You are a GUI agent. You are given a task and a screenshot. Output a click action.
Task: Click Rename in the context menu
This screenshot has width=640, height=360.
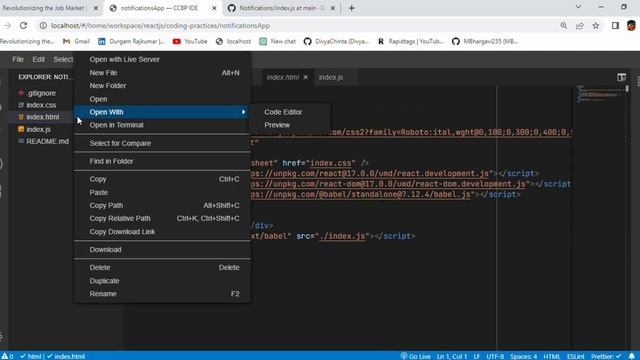162,294
